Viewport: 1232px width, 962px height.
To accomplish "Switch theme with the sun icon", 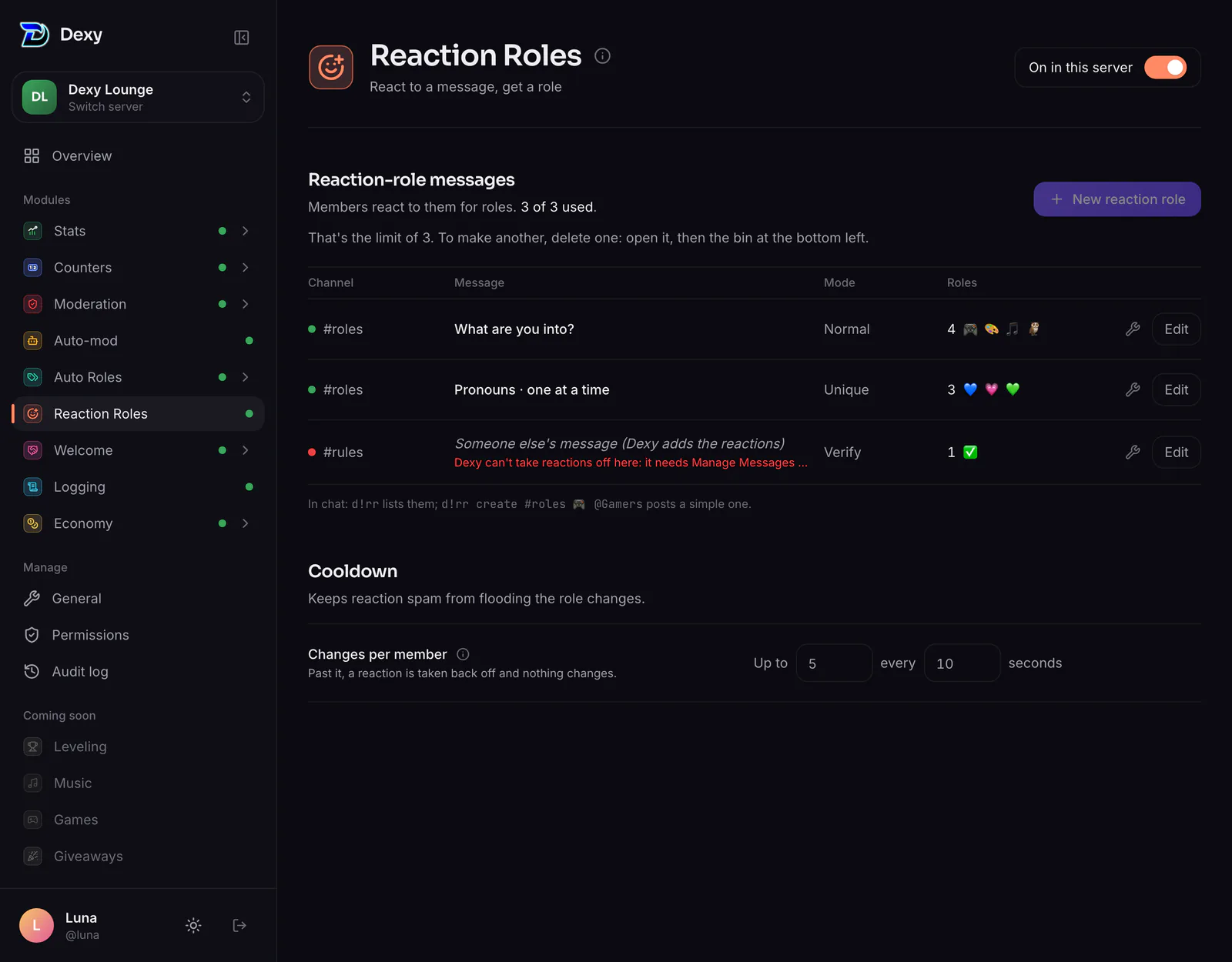I will 193,925.
